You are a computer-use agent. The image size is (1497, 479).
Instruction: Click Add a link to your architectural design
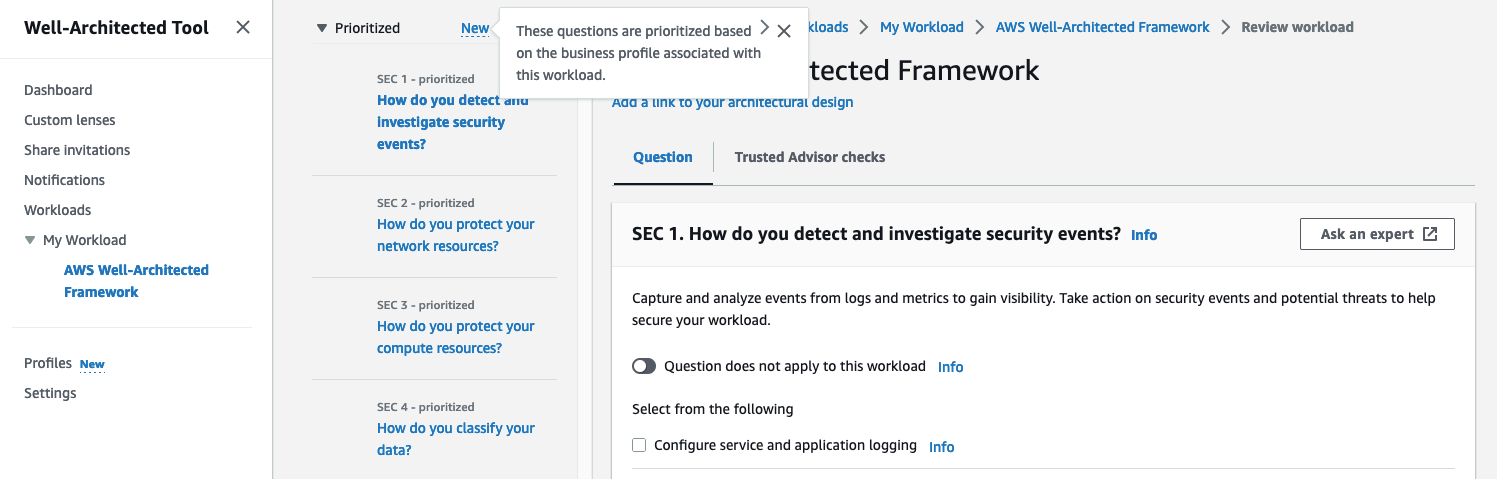click(732, 102)
